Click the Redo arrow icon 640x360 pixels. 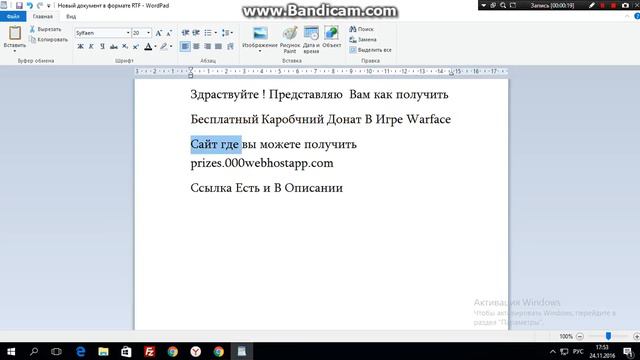[x=40, y=6]
